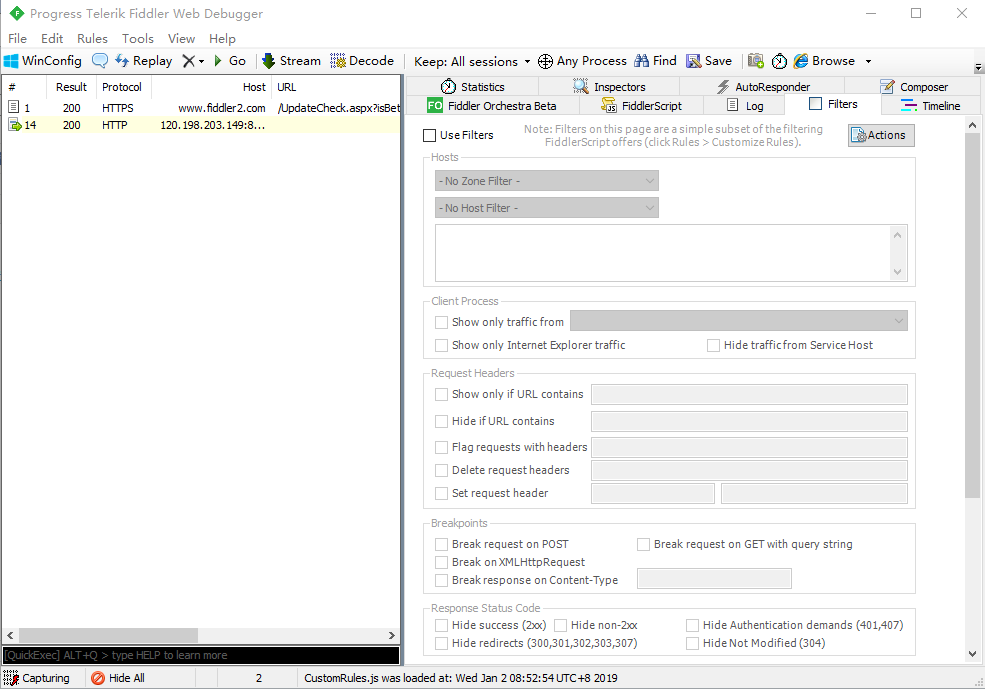This screenshot has height=689, width=985.
Task: Check Break request on POST
Action: [x=442, y=545]
